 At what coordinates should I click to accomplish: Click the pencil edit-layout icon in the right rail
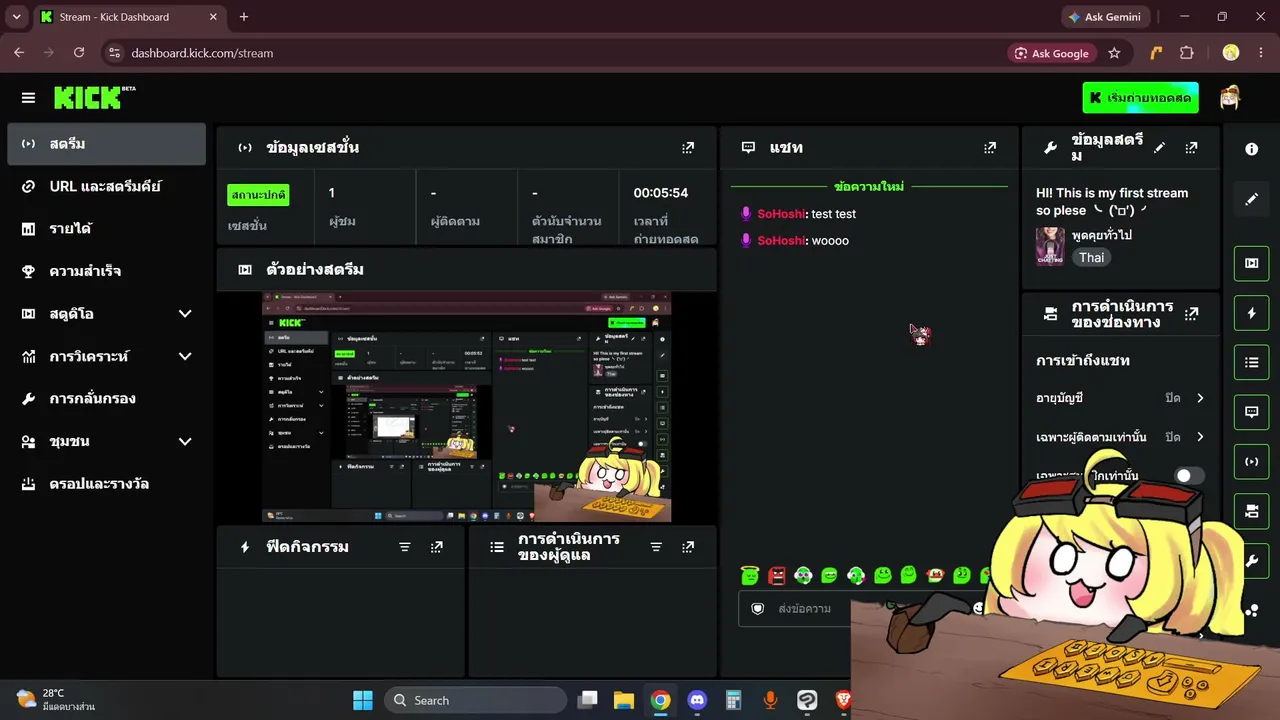click(x=1251, y=199)
